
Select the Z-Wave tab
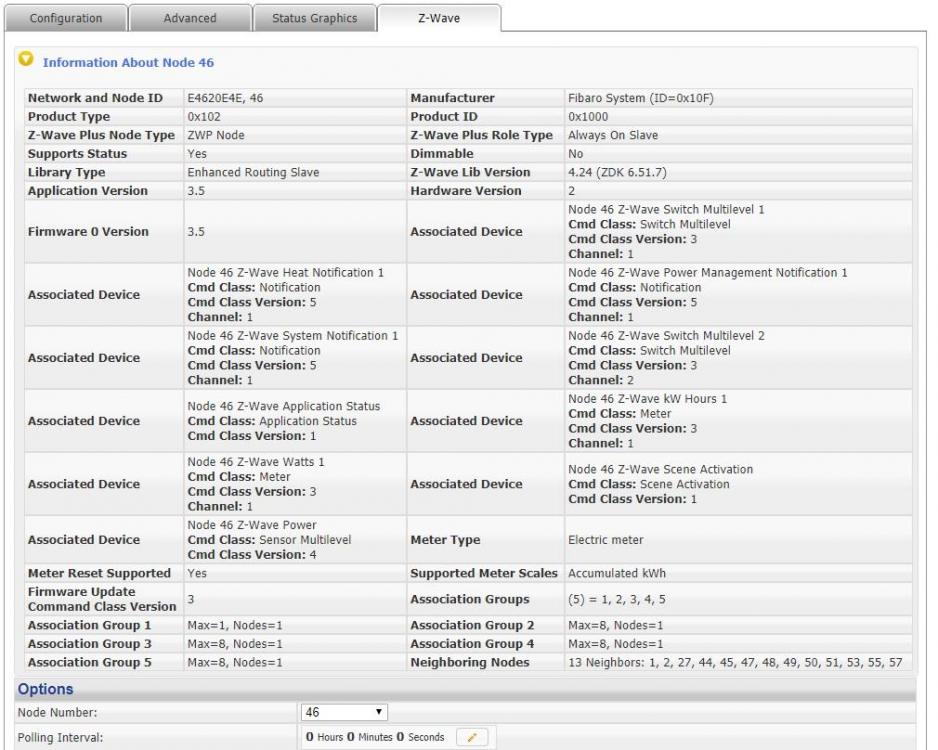tap(438, 18)
